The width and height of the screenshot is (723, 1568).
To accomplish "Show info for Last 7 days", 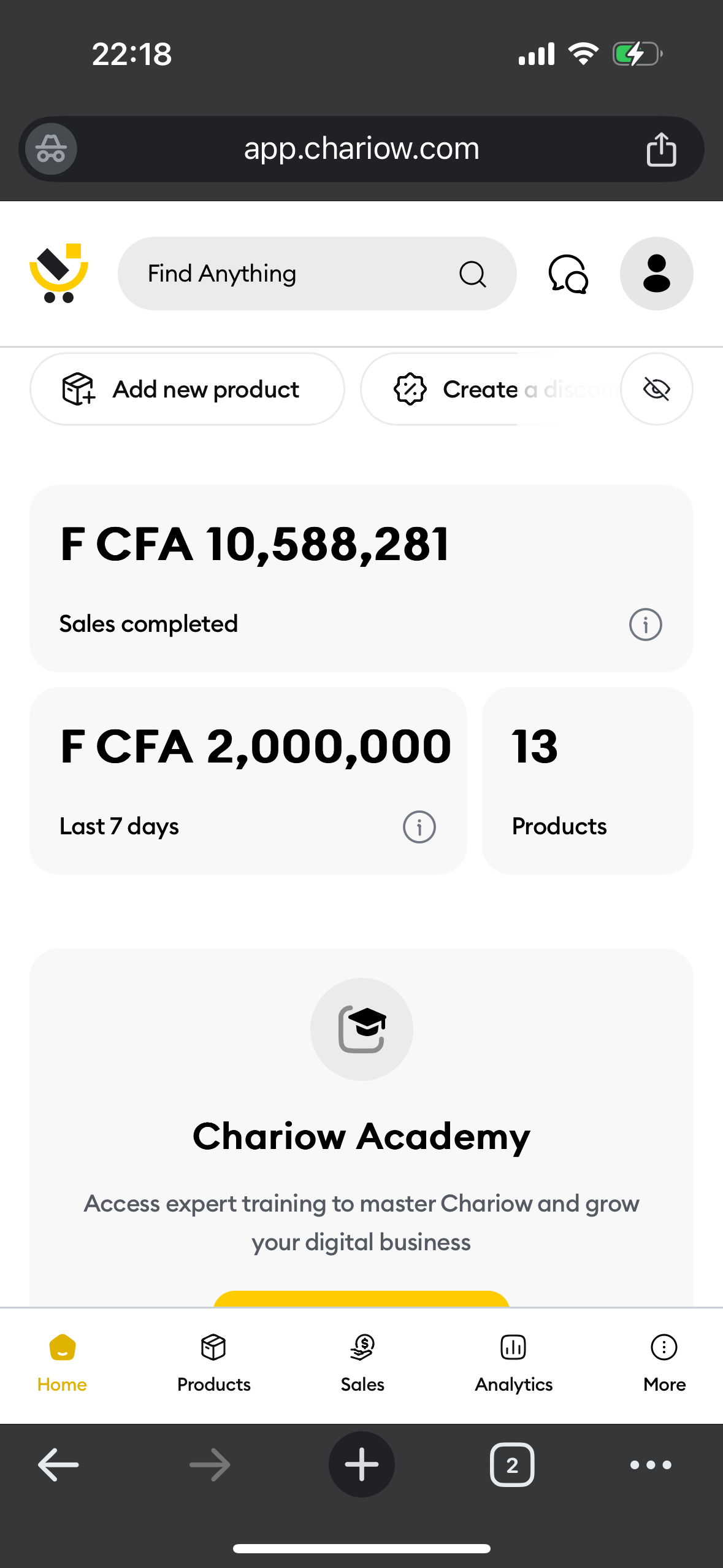I will coord(419,827).
